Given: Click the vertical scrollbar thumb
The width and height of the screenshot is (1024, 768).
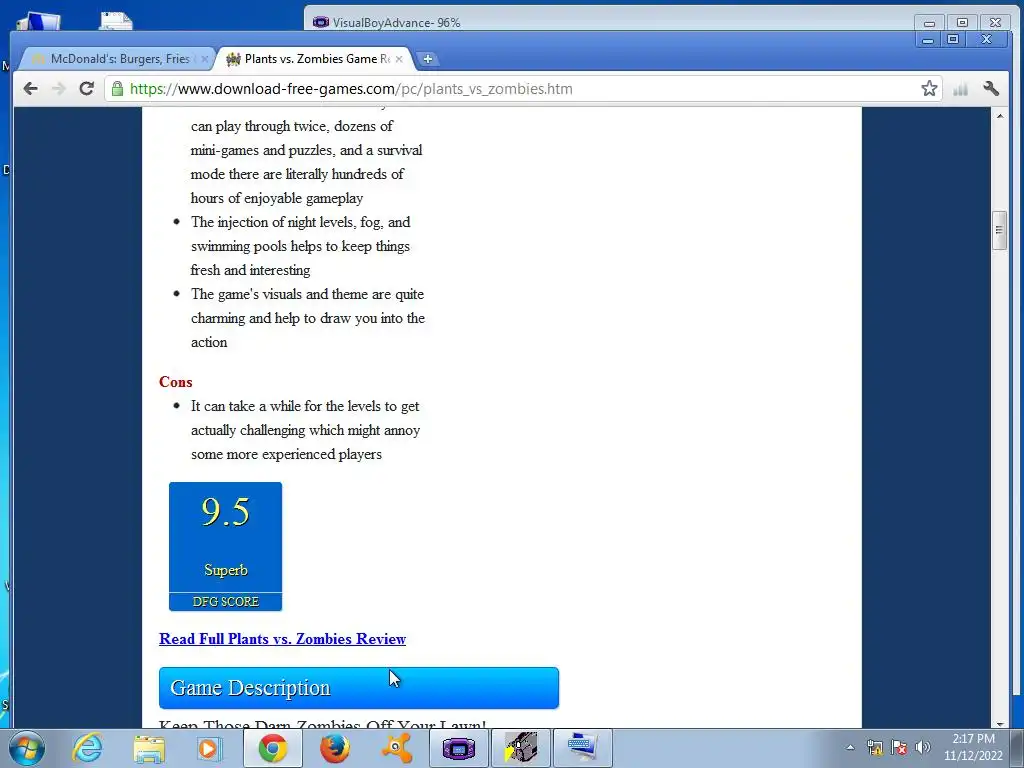Looking at the screenshot, I should [x=999, y=230].
